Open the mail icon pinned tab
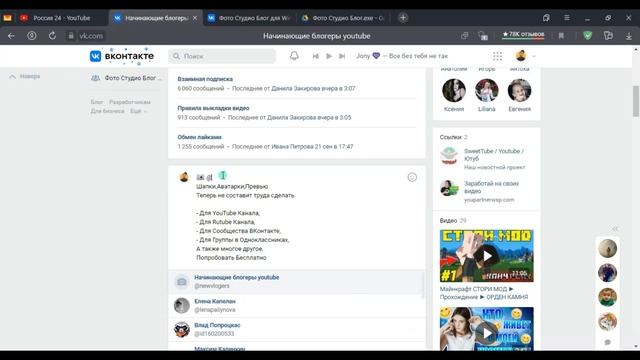The width and height of the screenshot is (640, 360). 7,18
